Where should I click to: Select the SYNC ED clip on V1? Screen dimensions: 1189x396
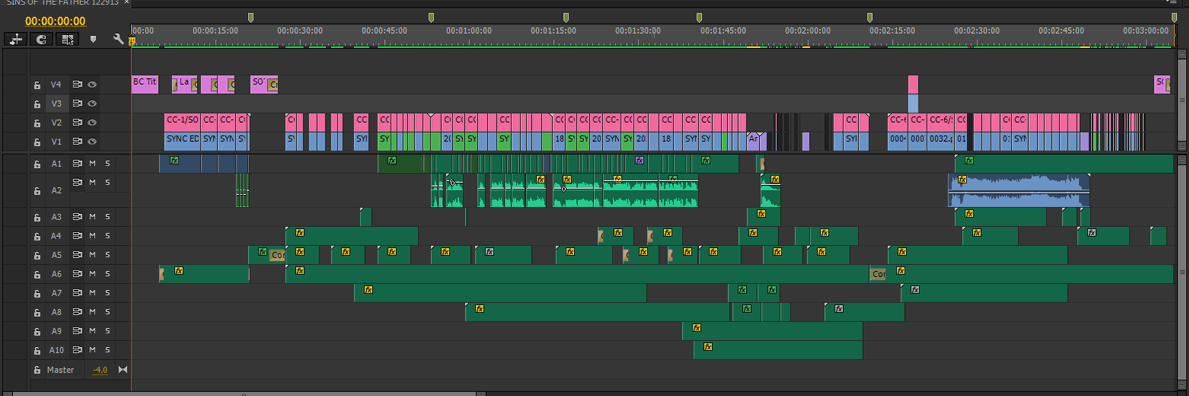pyautogui.click(x=182, y=141)
